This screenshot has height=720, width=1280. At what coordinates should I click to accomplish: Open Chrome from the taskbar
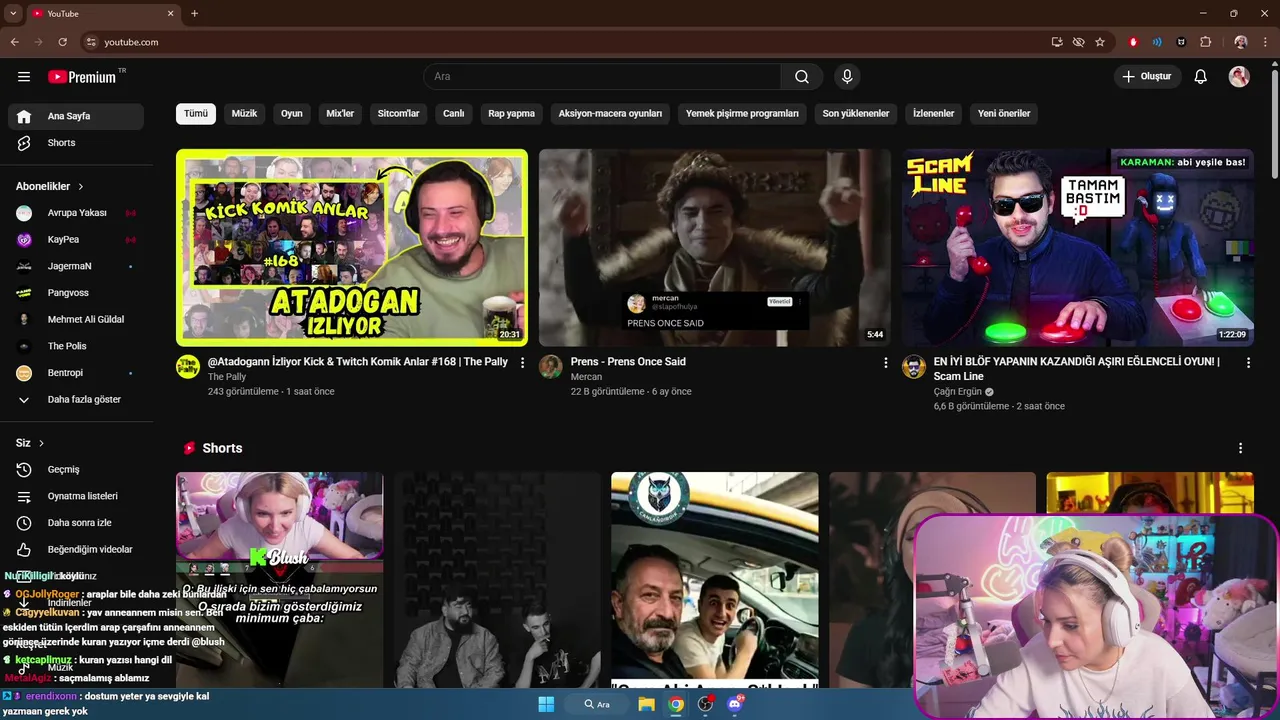(677, 704)
